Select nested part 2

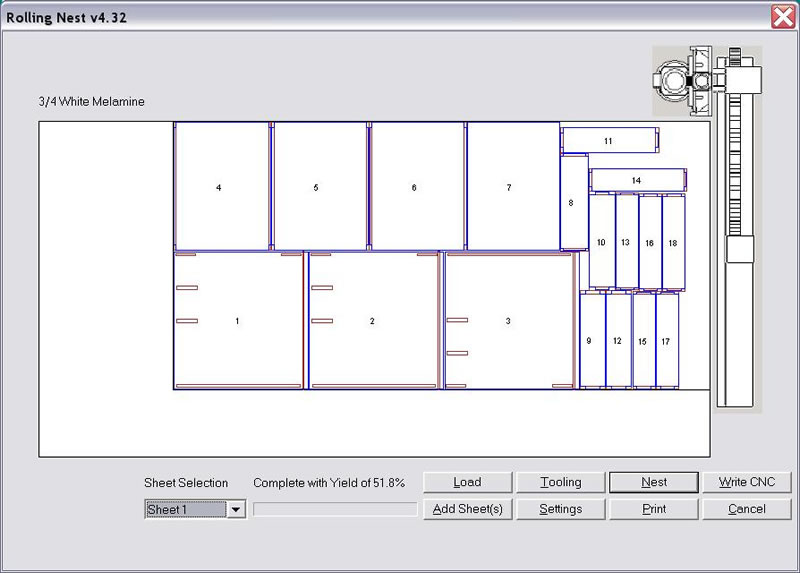[374, 320]
